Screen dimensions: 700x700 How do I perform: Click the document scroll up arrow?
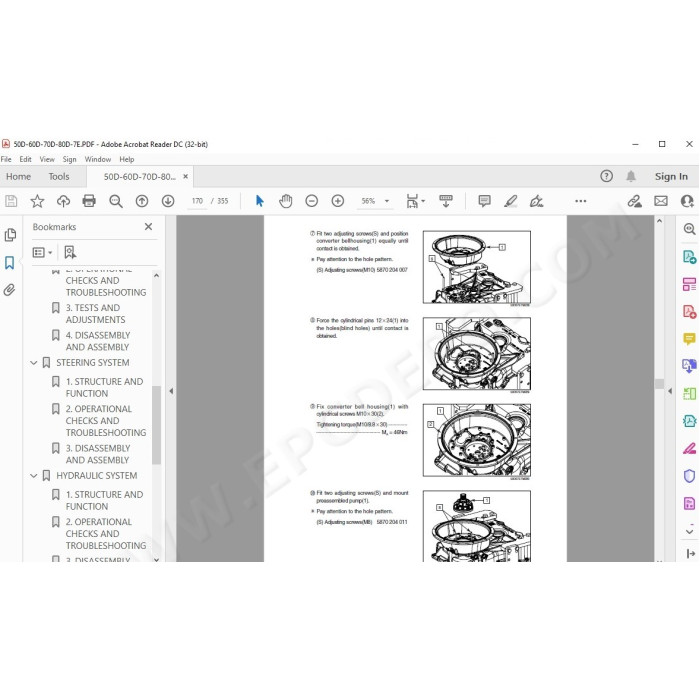[659, 221]
